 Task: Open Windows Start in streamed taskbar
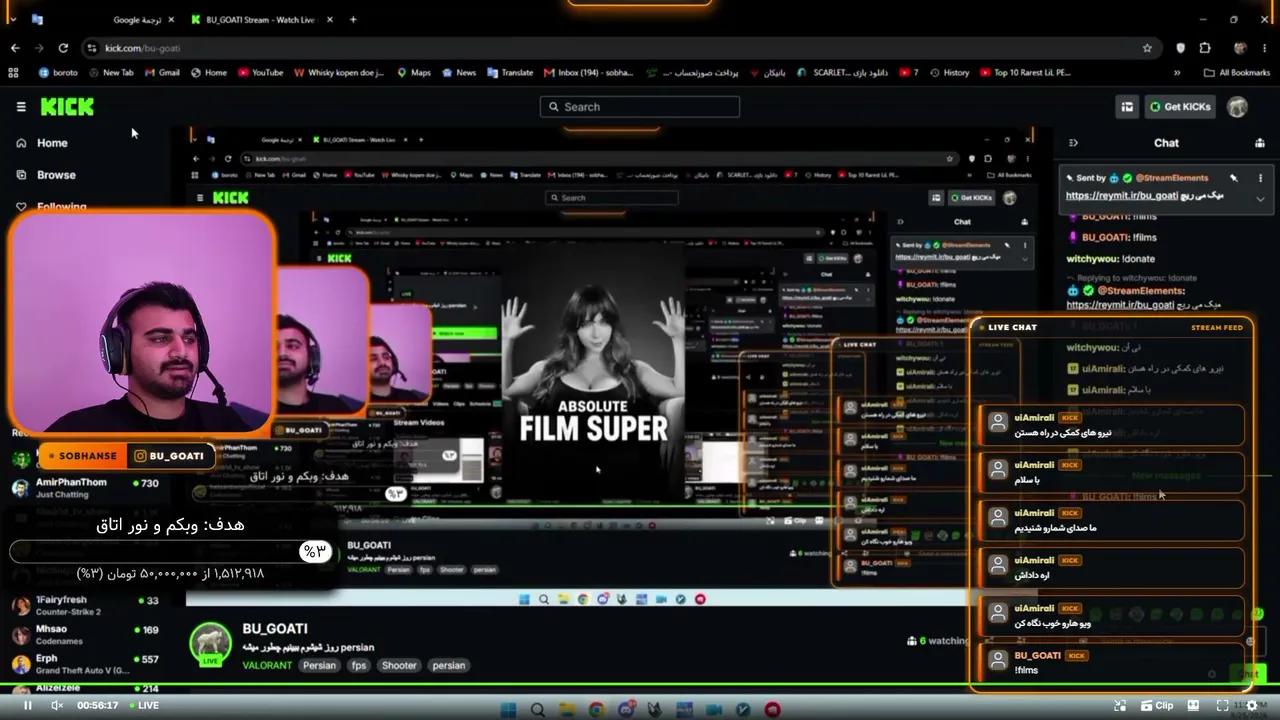pos(508,710)
